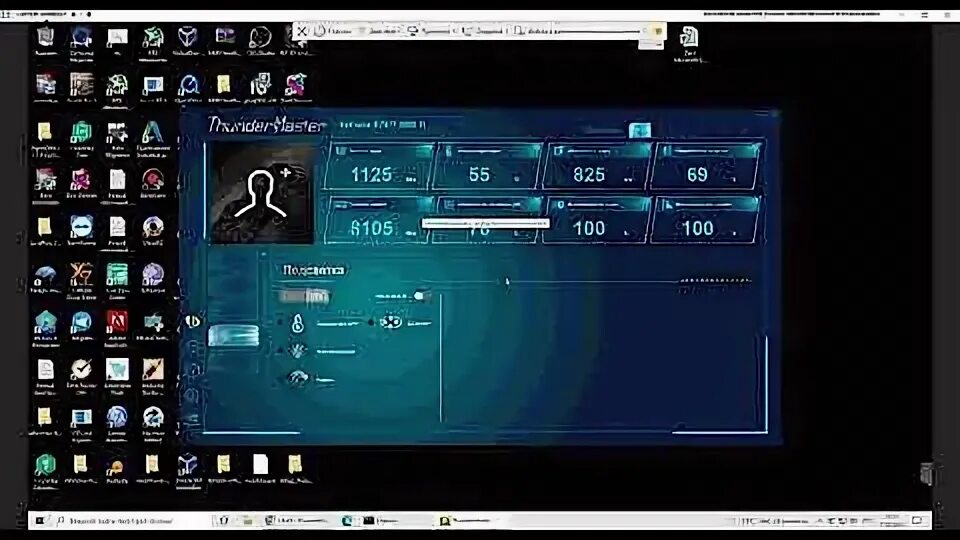
Task: Open the orange X-shaped desktop icon
Action: [x=81, y=275]
